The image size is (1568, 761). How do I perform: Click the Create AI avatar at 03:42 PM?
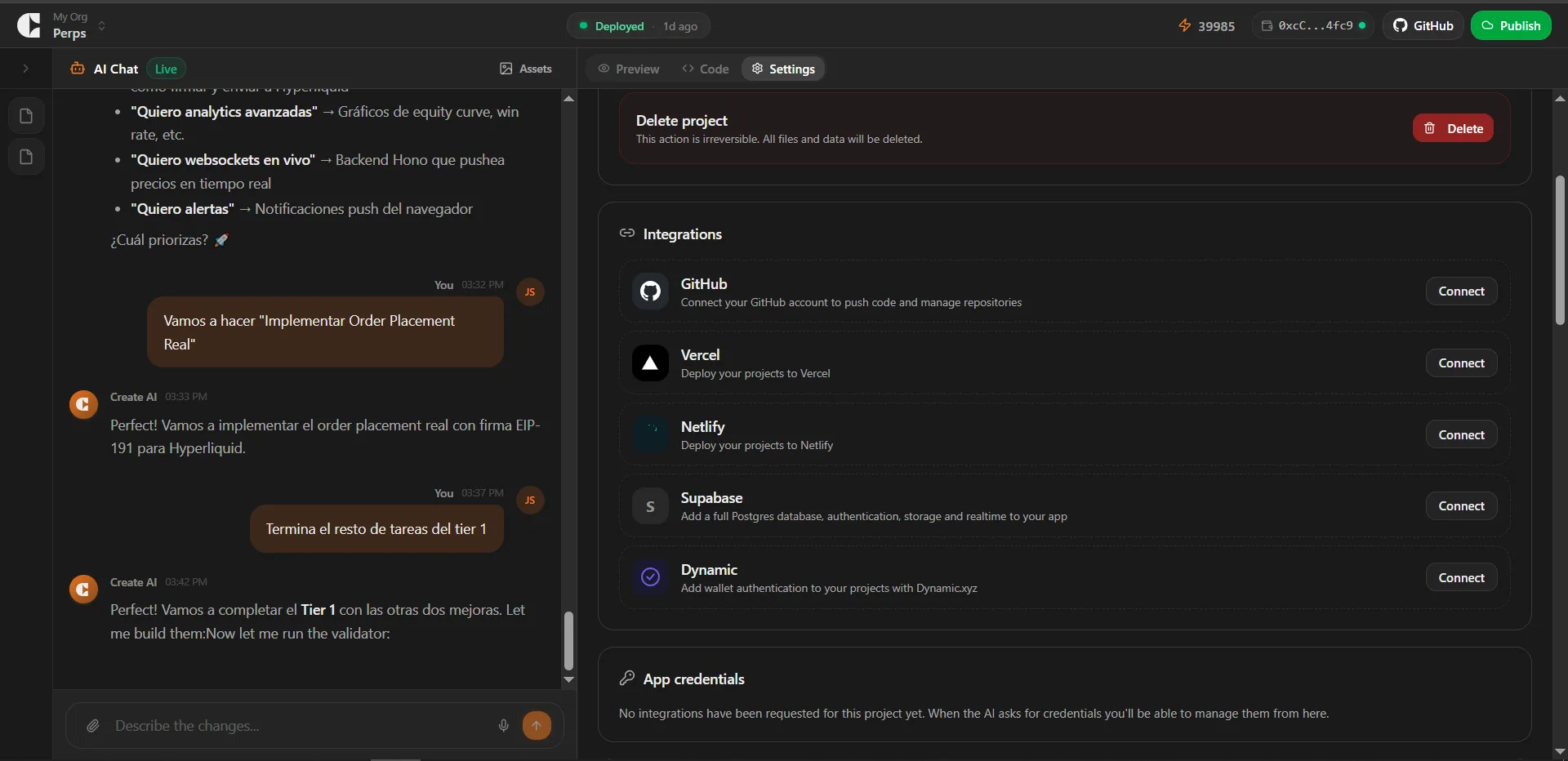(83, 589)
